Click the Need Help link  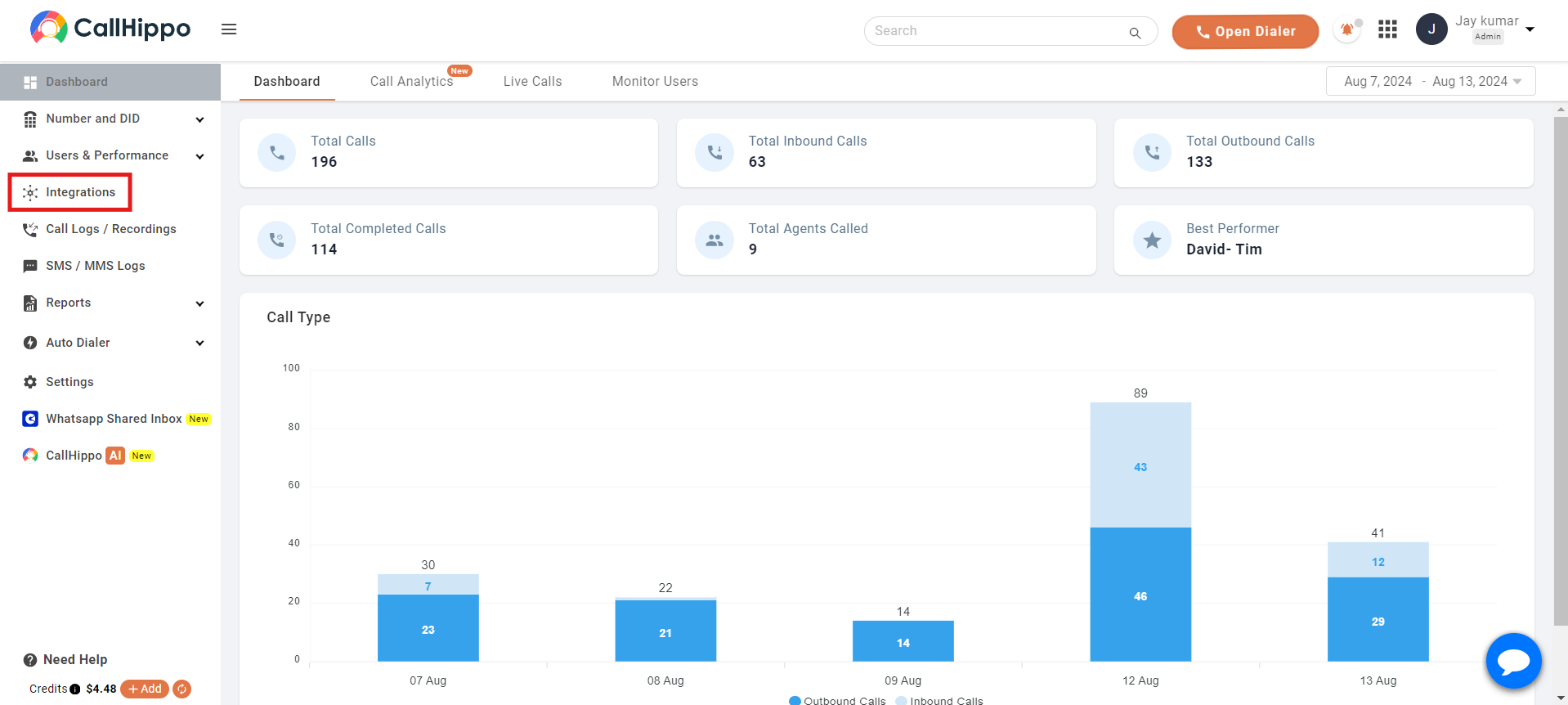(75, 659)
